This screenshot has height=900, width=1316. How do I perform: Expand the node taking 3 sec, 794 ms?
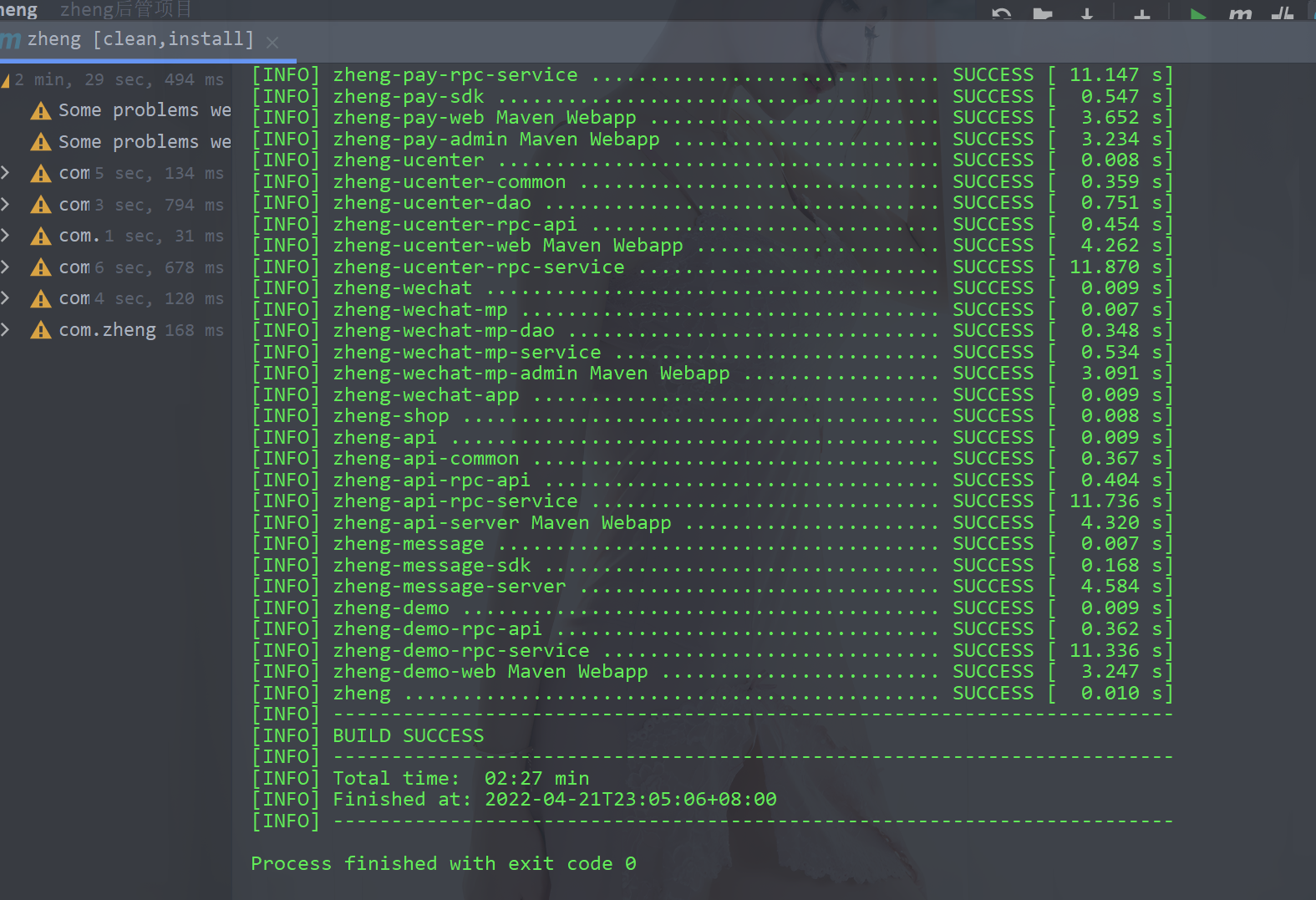[6, 205]
